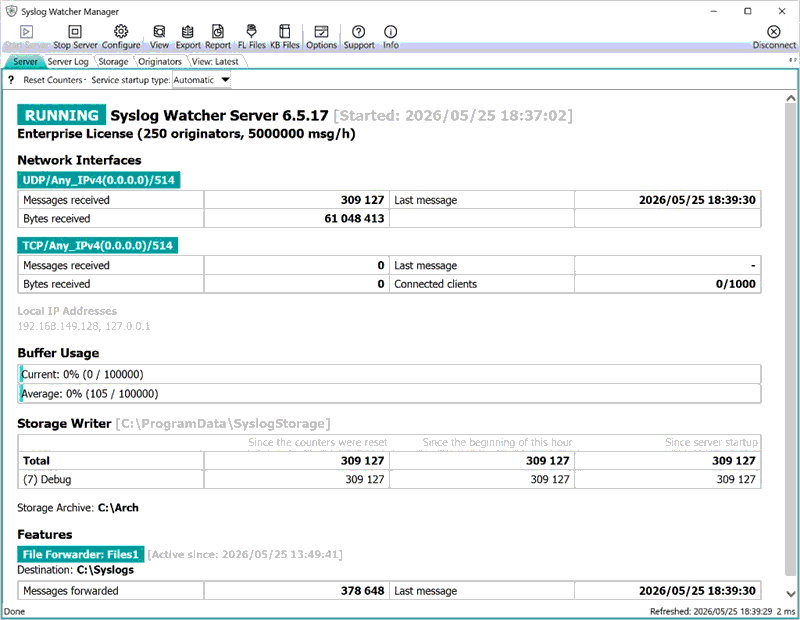
Task: Click the View toolbar icon
Action: 159,32
